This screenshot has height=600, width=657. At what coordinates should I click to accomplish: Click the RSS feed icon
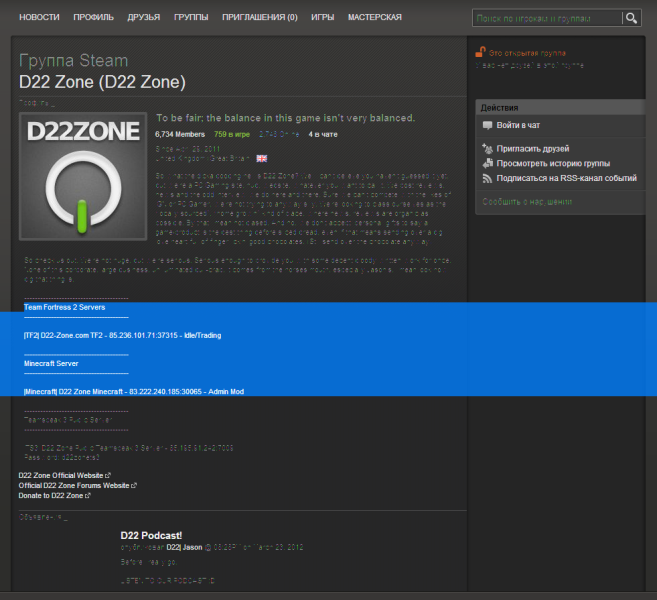tap(487, 178)
